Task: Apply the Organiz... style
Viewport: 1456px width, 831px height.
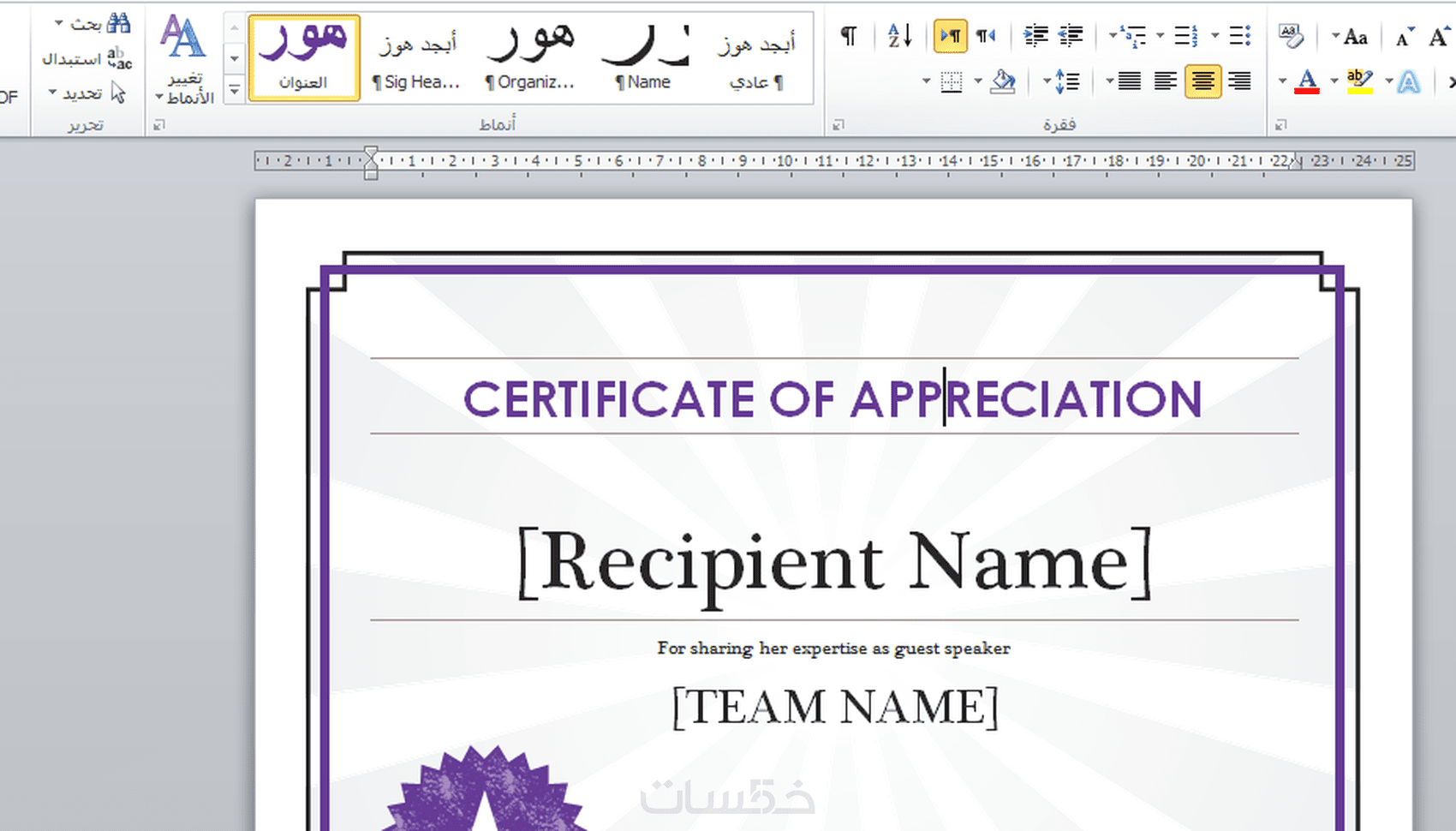Action: (530, 58)
